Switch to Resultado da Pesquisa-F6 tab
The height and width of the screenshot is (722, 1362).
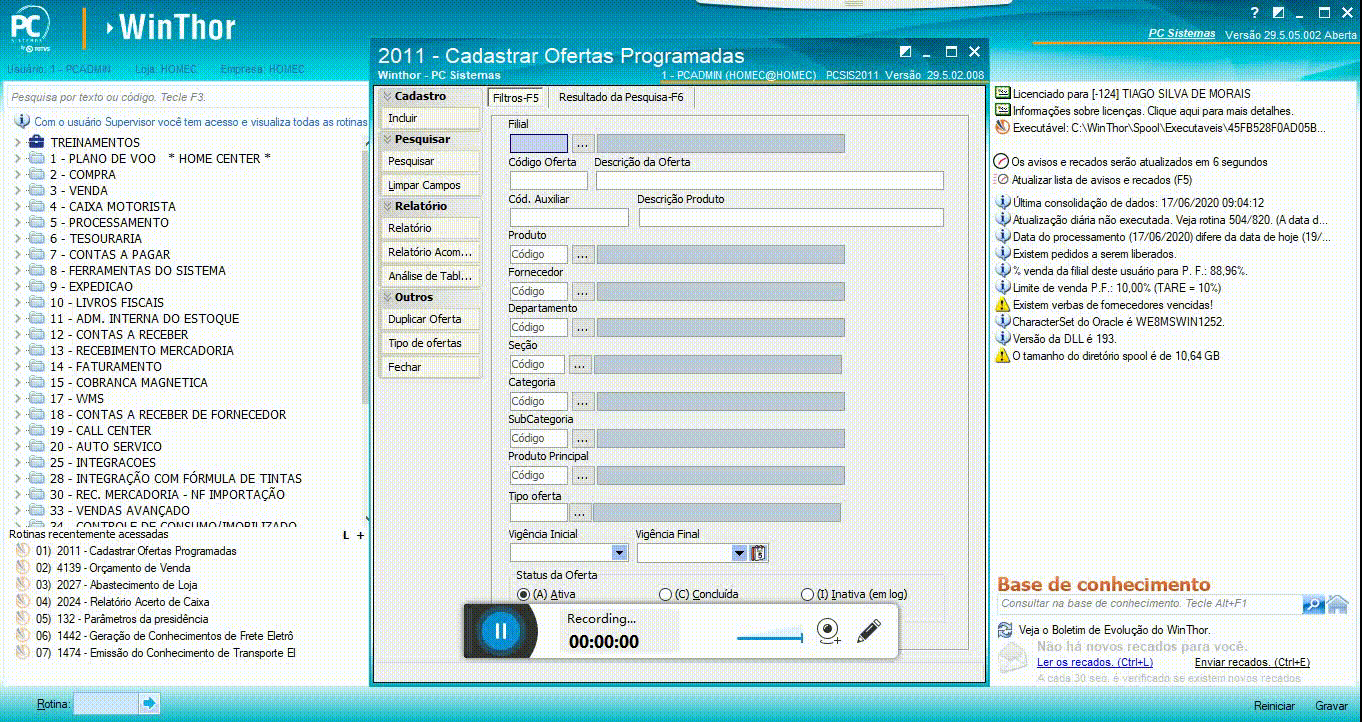pyautogui.click(x=621, y=98)
